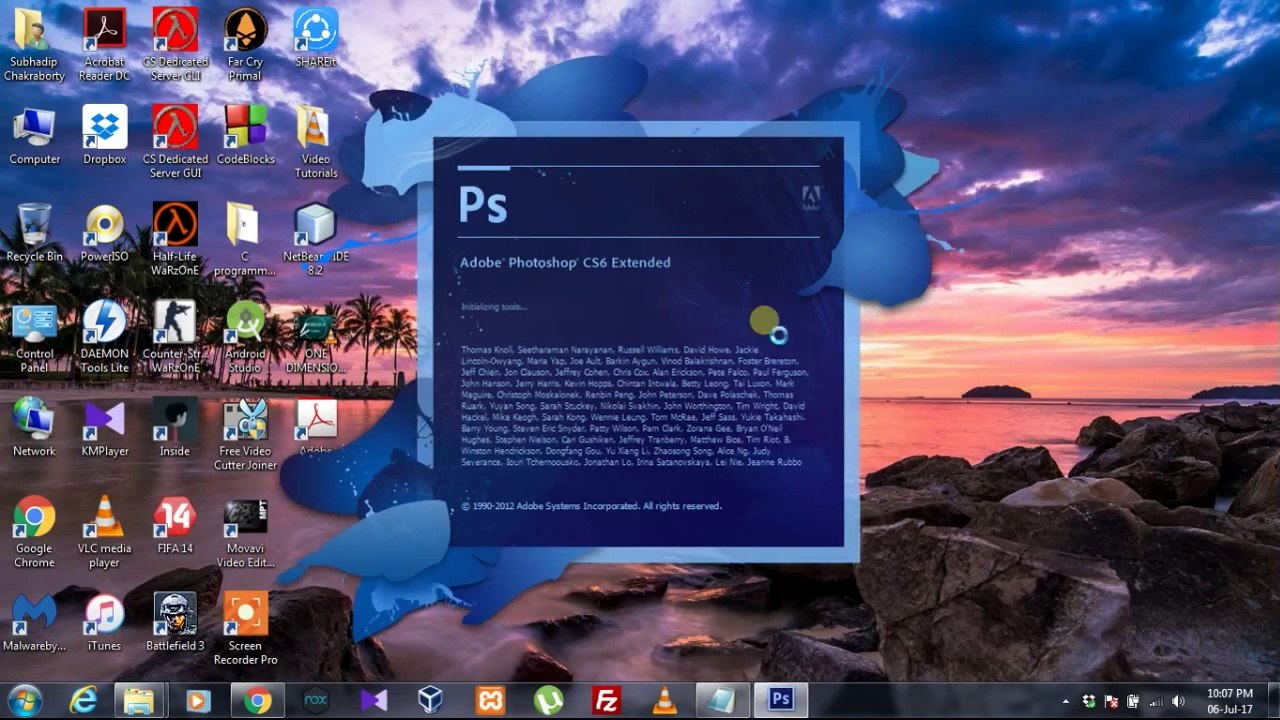
Task: Open XAMPP from the taskbar
Action: tap(490, 701)
